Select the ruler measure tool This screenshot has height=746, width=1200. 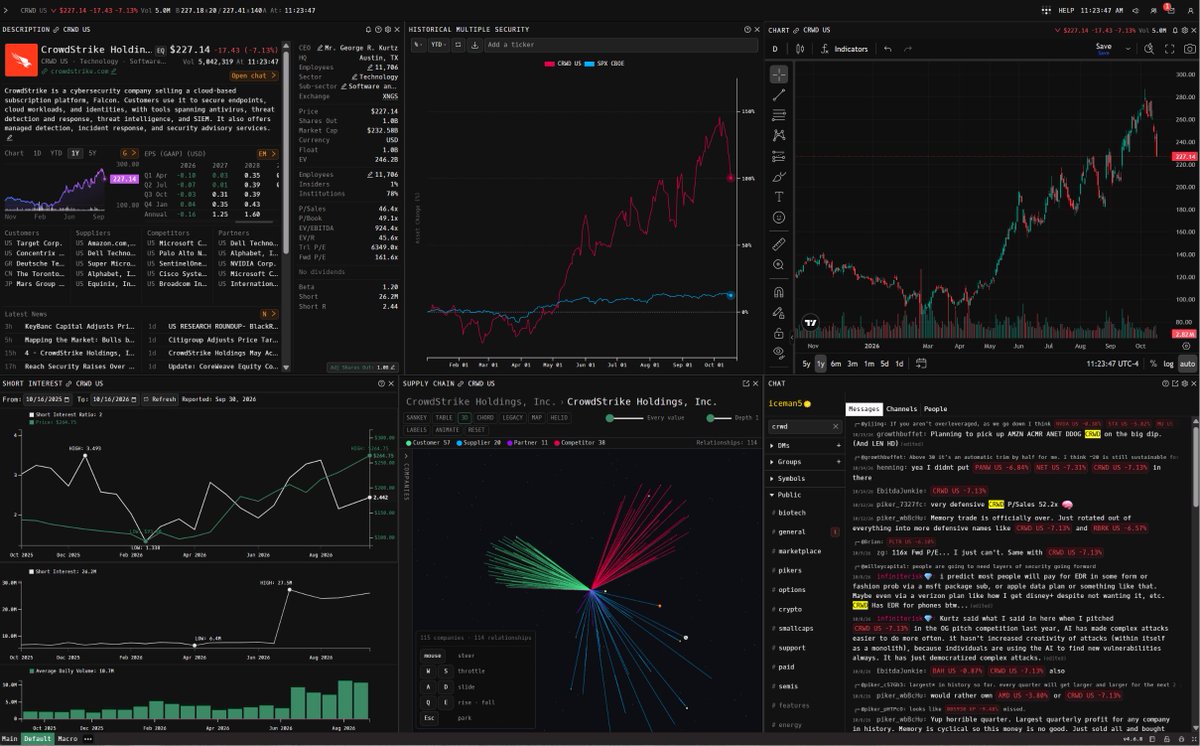[x=778, y=244]
